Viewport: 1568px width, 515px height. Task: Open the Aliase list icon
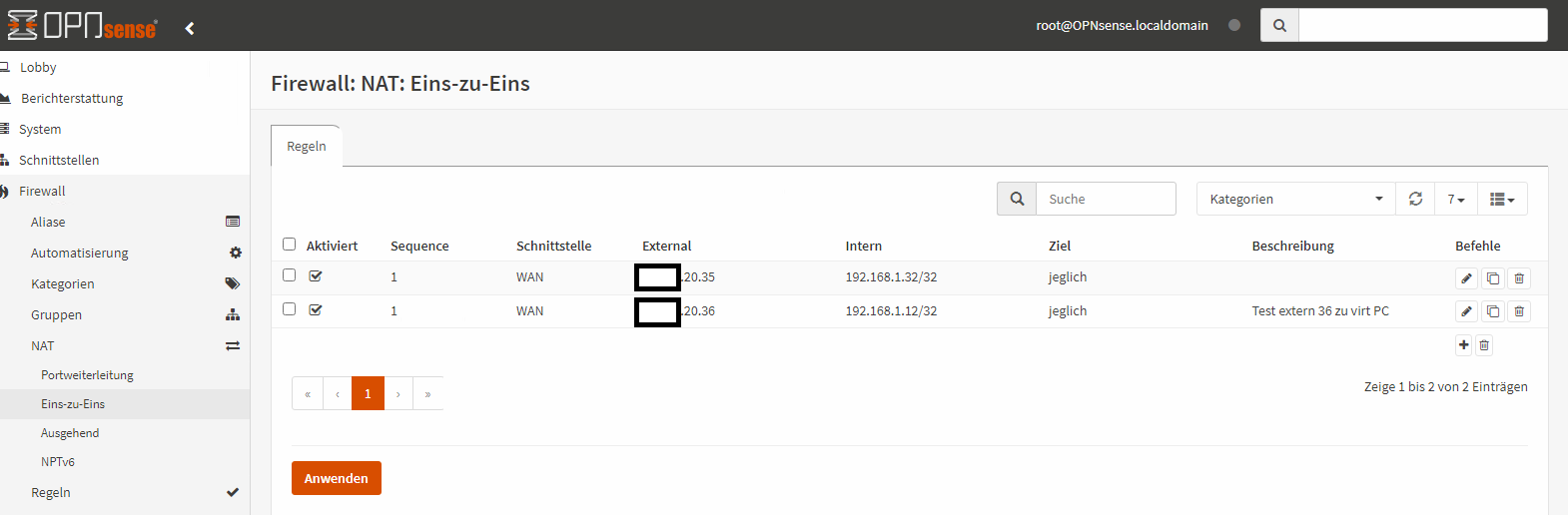233,222
